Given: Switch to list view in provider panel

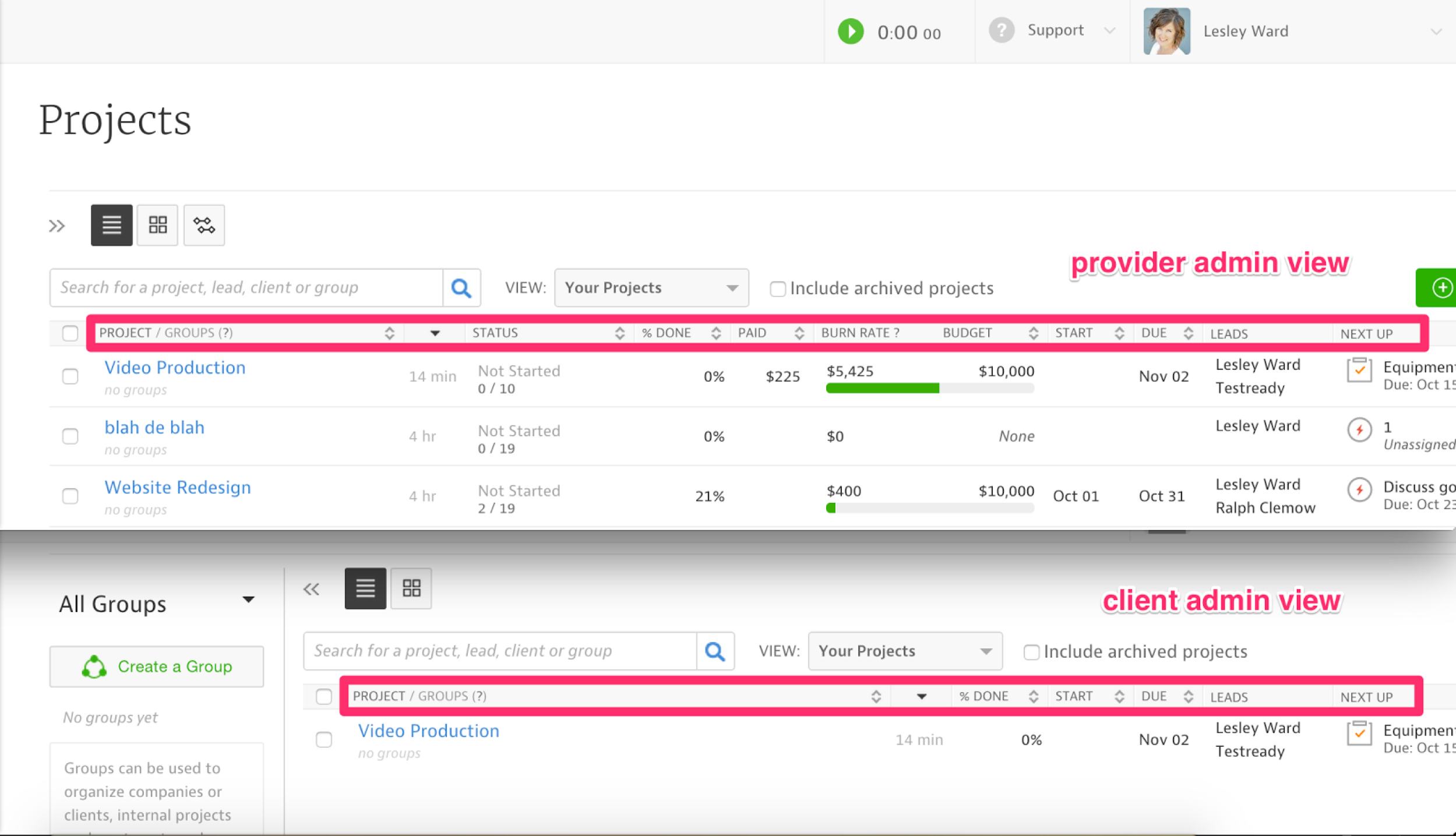Looking at the screenshot, I should coord(111,225).
